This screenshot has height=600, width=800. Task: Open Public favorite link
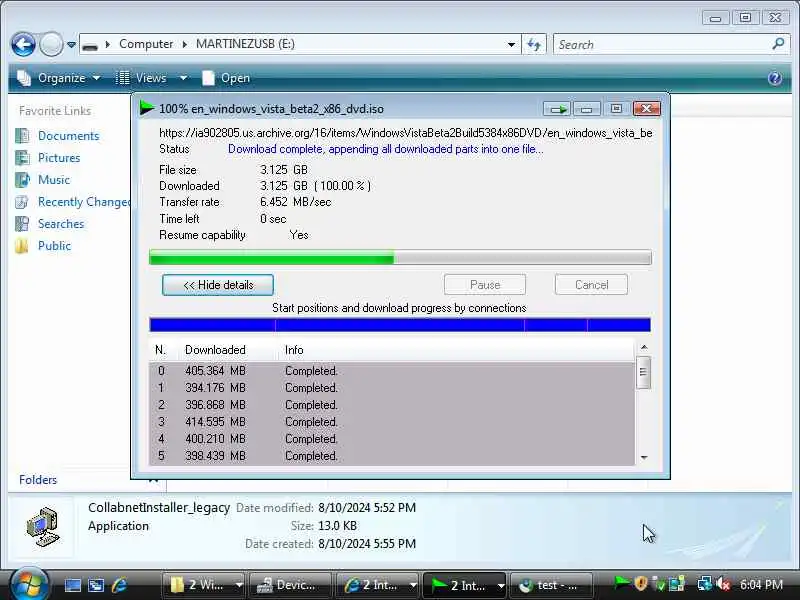pyautogui.click(x=55, y=245)
